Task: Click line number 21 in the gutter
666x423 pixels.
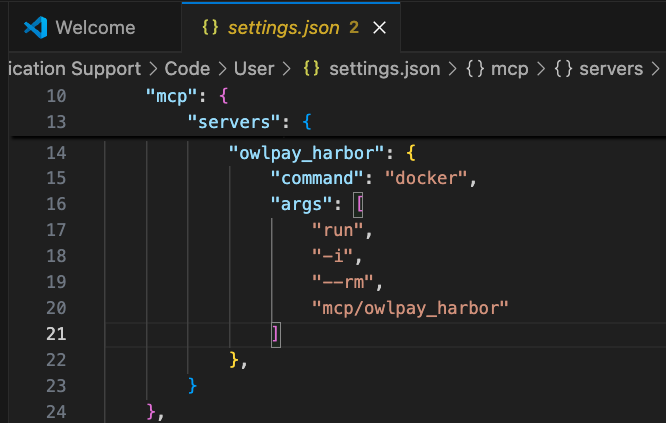Action: (x=56, y=334)
